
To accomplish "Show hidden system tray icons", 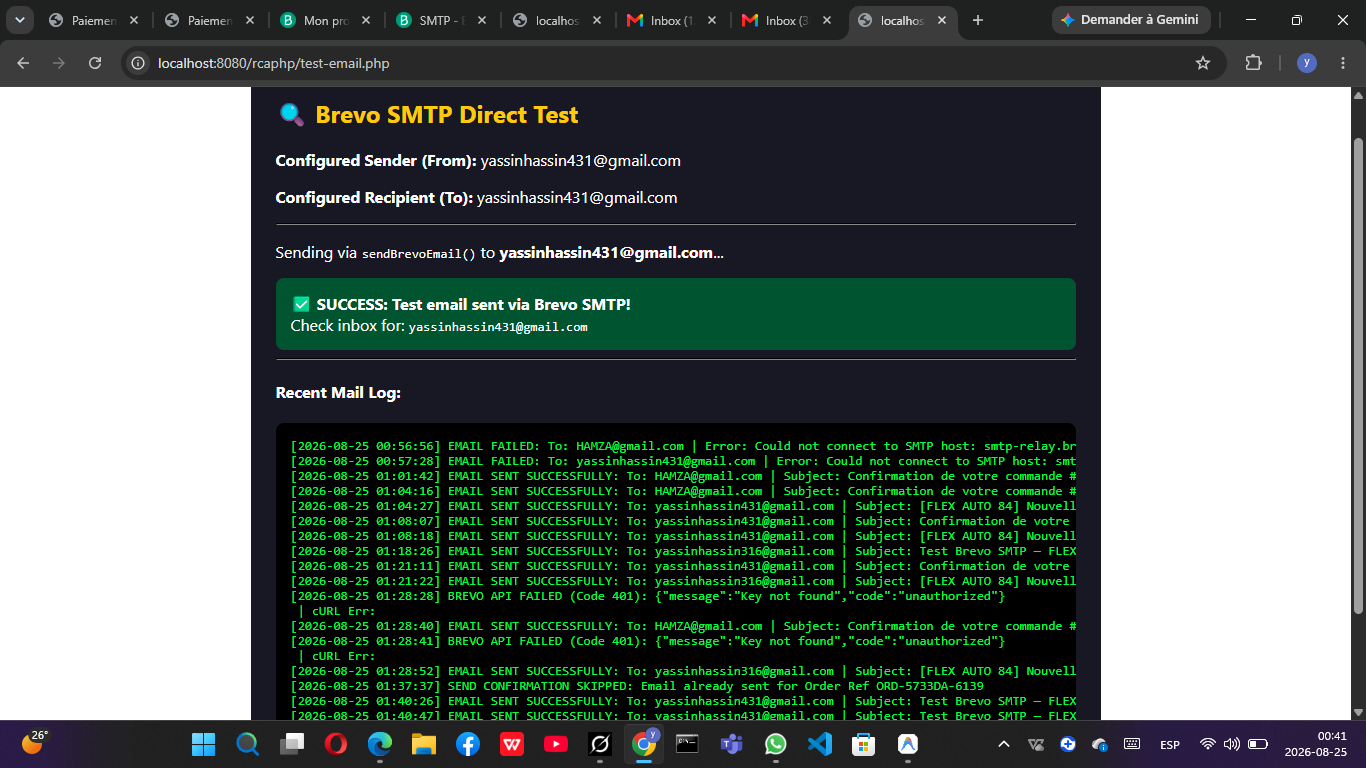I will coord(1005,744).
